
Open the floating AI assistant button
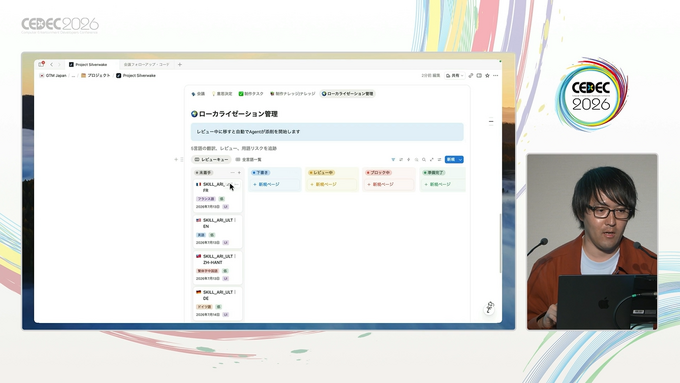pos(490,308)
